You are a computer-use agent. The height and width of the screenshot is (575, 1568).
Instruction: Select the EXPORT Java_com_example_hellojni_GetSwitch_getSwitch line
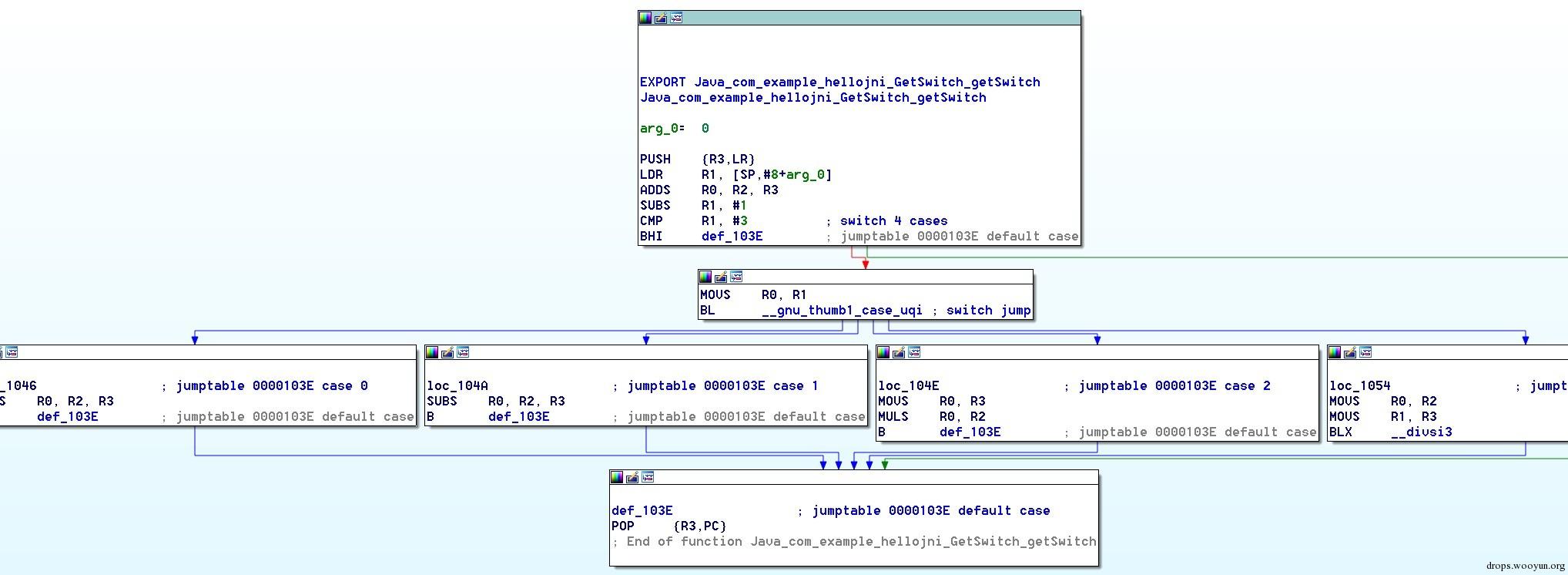point(840,82)
